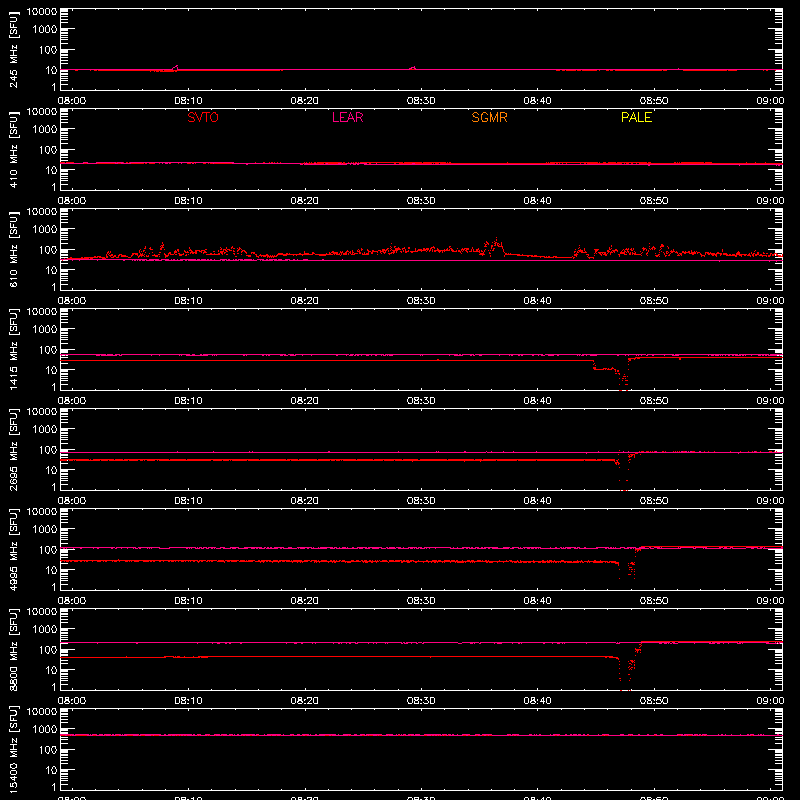The image size is (800, 800).
Task: Click the 410 MHz [SFU] axis title
Action: pyautogui.click(x=13, y=149)
